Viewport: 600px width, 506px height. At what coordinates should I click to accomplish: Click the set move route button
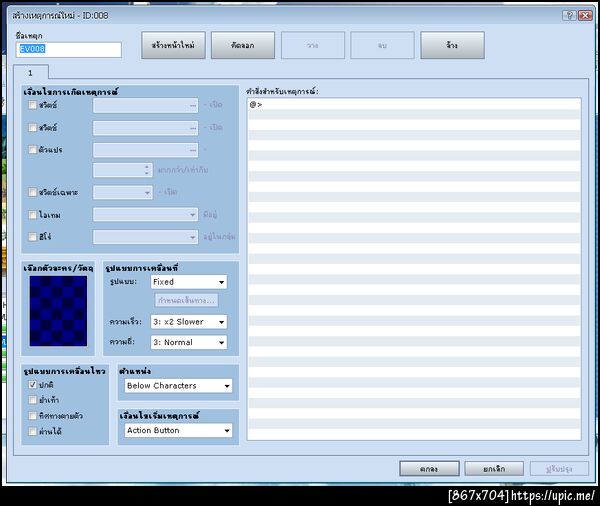[x=187, y=300]
